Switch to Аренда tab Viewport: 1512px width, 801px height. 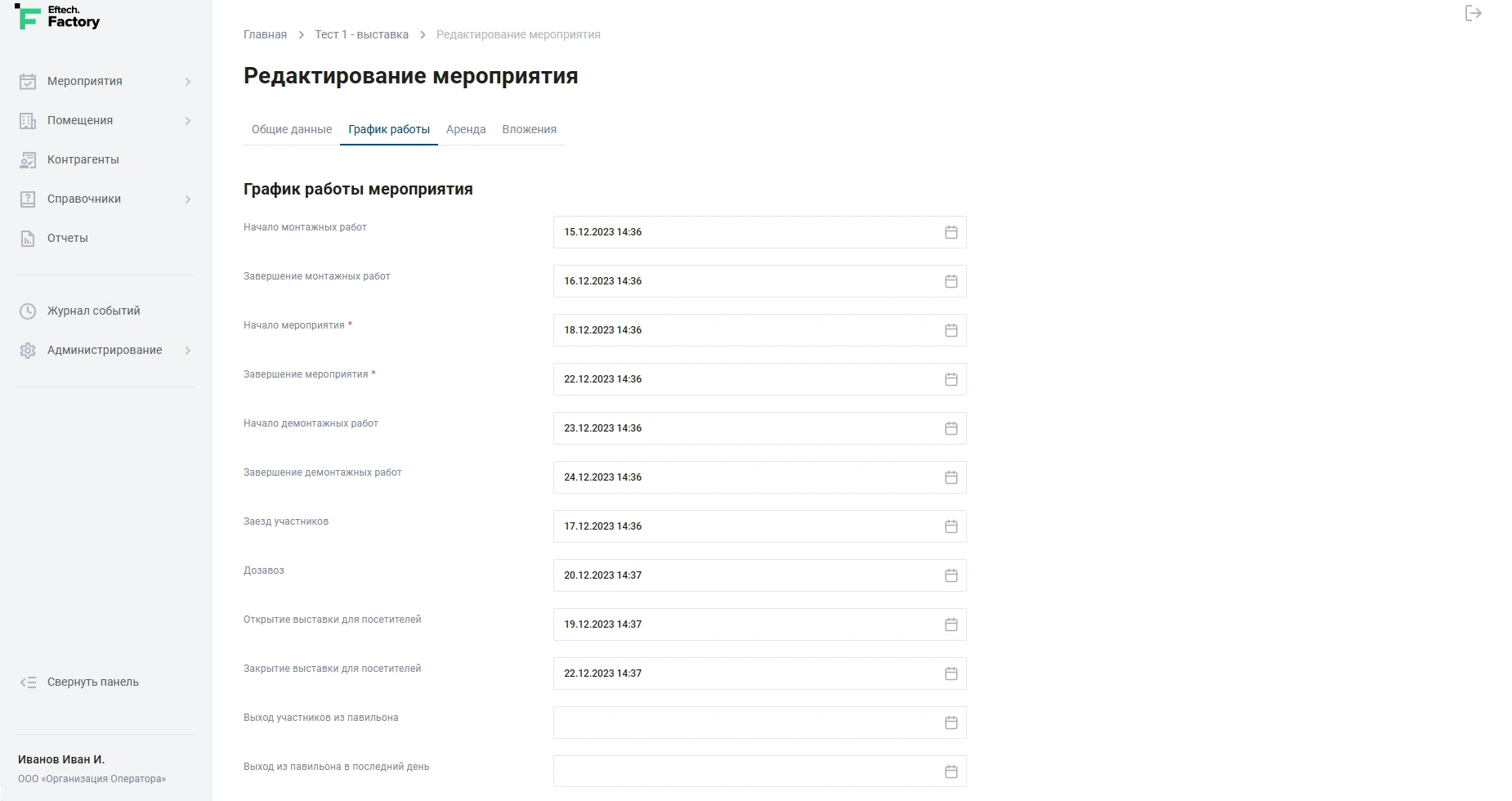(x=466, y=129)
